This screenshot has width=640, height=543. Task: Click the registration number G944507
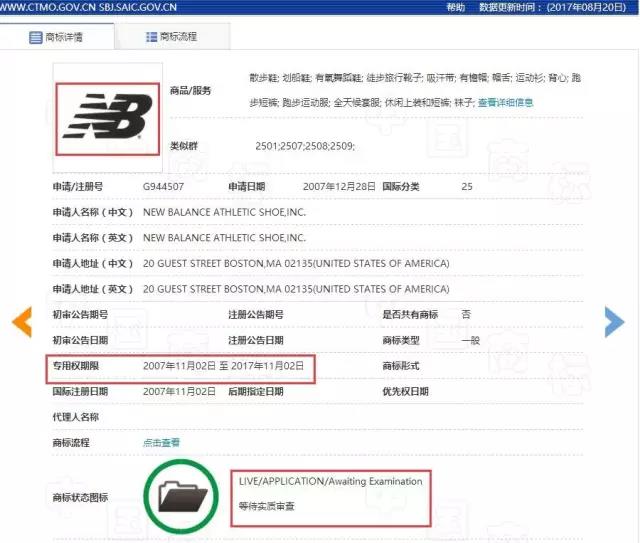click(163, 186)
